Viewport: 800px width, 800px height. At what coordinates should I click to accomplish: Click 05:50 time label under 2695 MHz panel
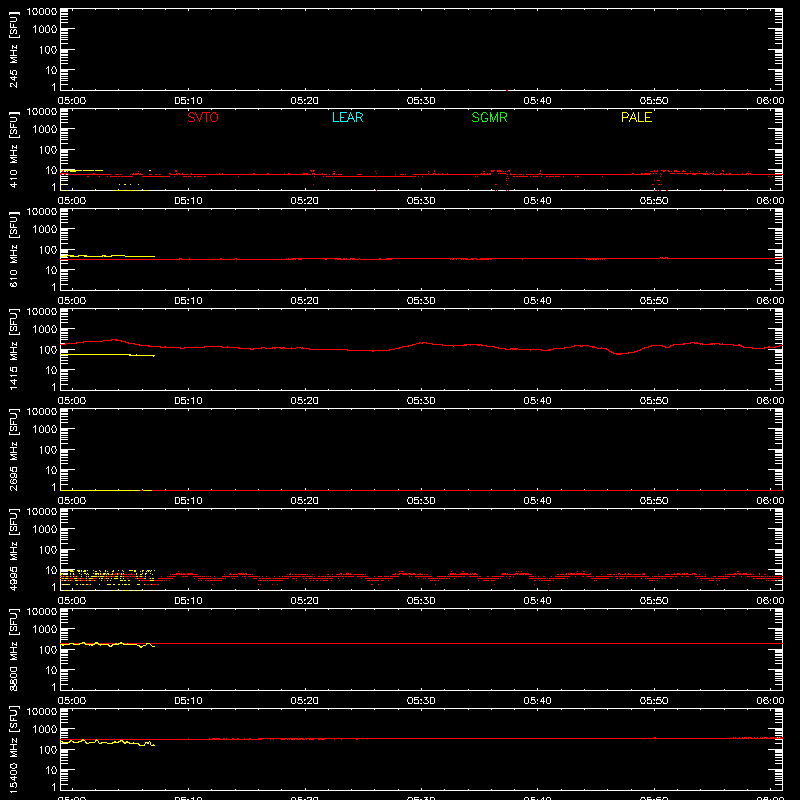pyautogui.click(x=654, y=501)
